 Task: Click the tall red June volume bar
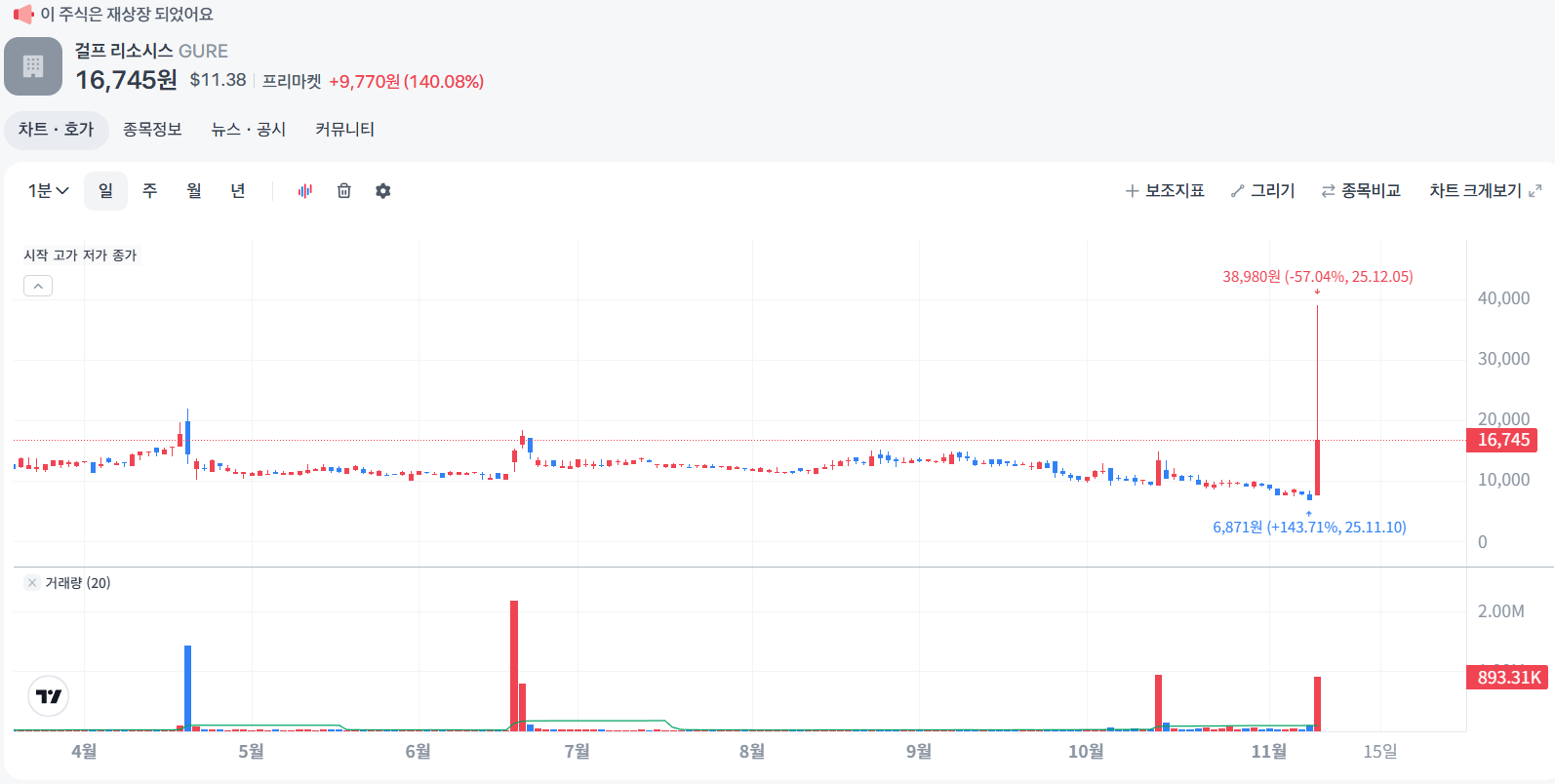click(514, 665)
